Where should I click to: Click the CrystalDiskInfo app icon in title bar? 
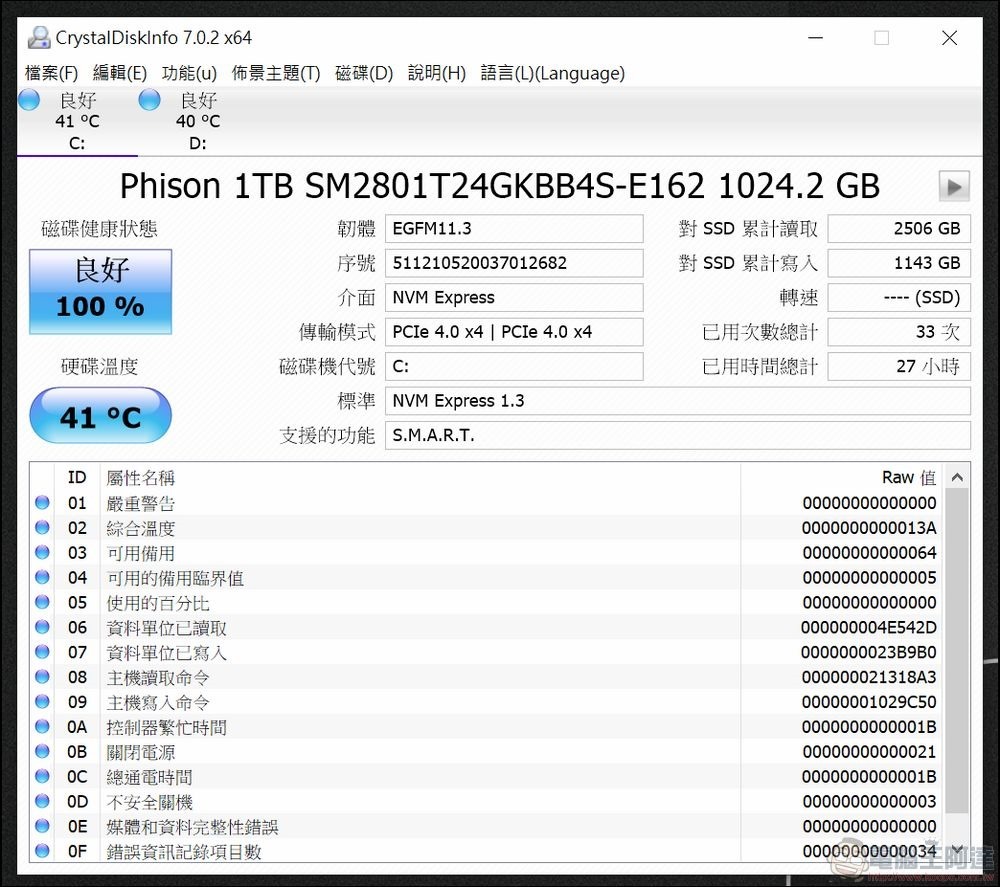click(38, 38)
